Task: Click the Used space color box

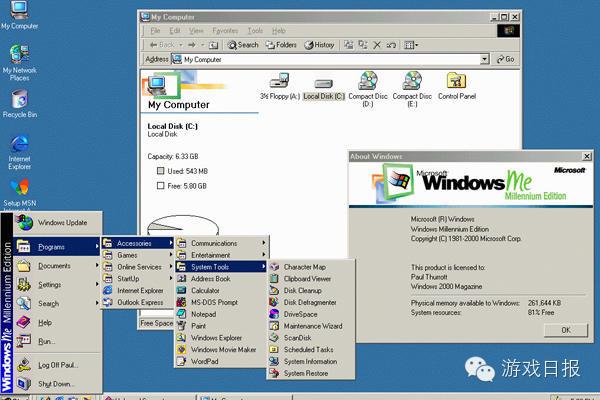Action: 161,171
